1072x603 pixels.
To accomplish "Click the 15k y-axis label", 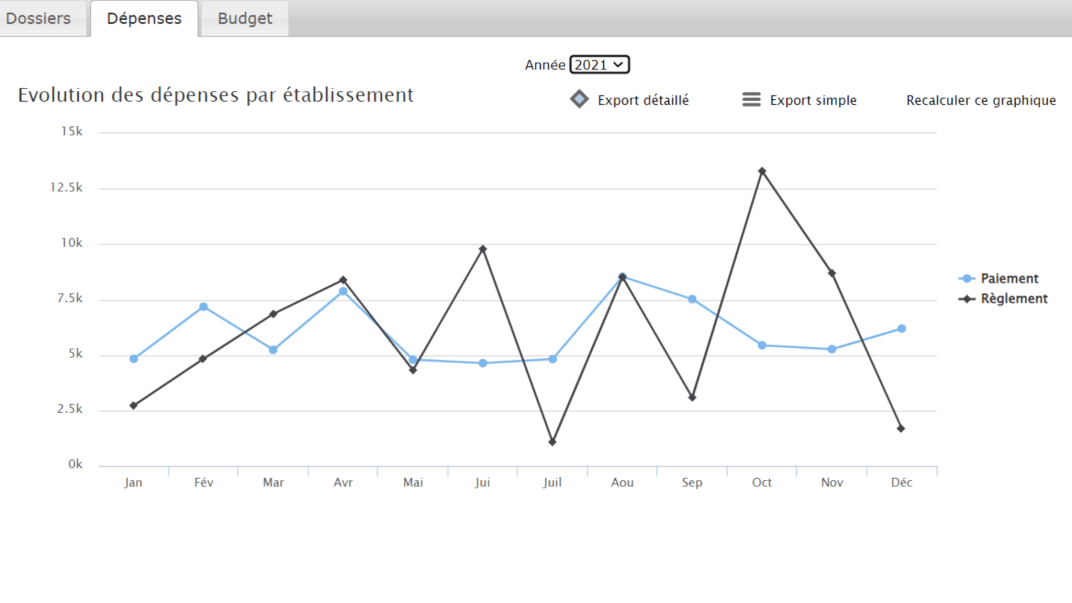I will (72, 131).
